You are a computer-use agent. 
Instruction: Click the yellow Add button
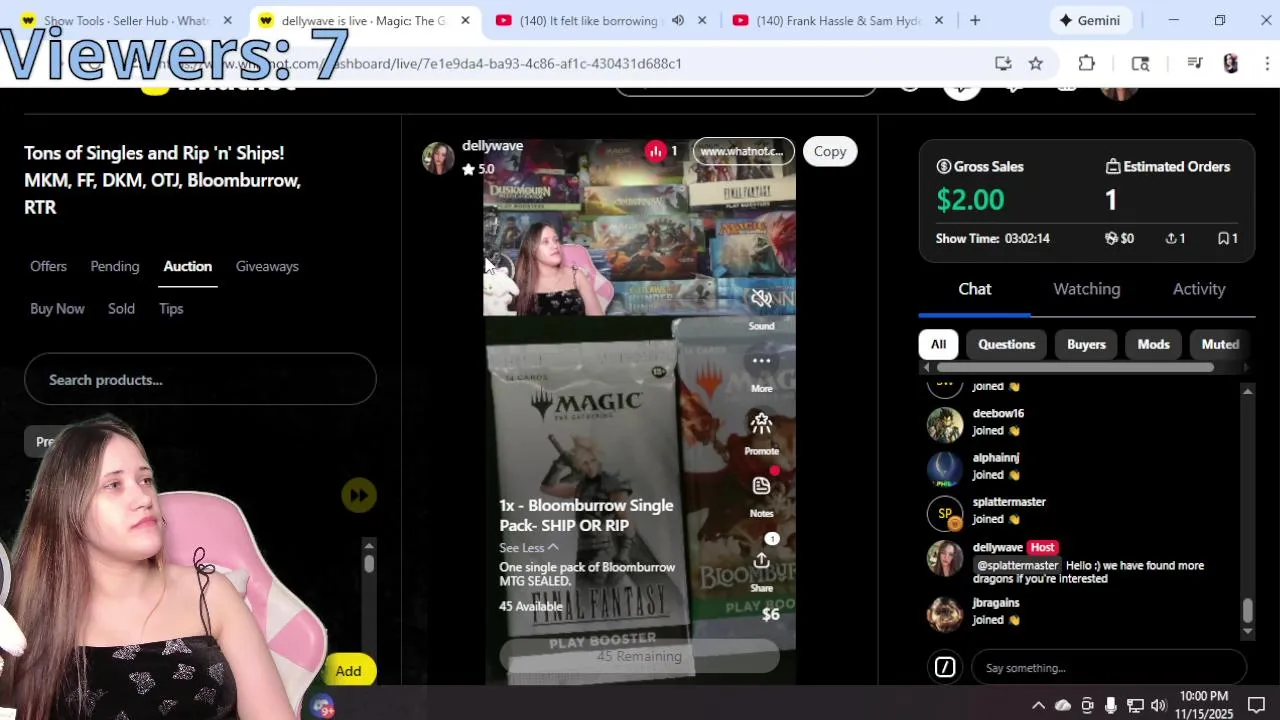point(348,671)
